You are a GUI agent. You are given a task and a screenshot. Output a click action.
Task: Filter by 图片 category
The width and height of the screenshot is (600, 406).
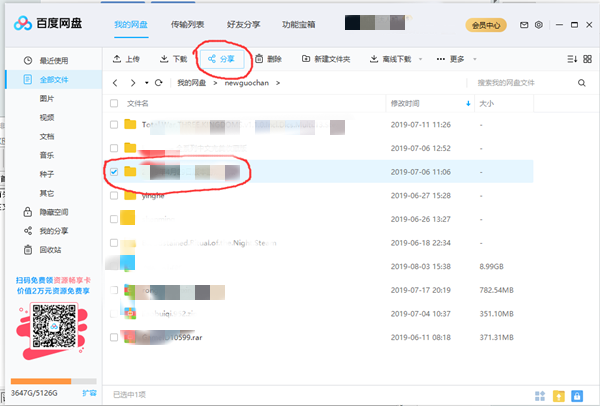point(47,98)
